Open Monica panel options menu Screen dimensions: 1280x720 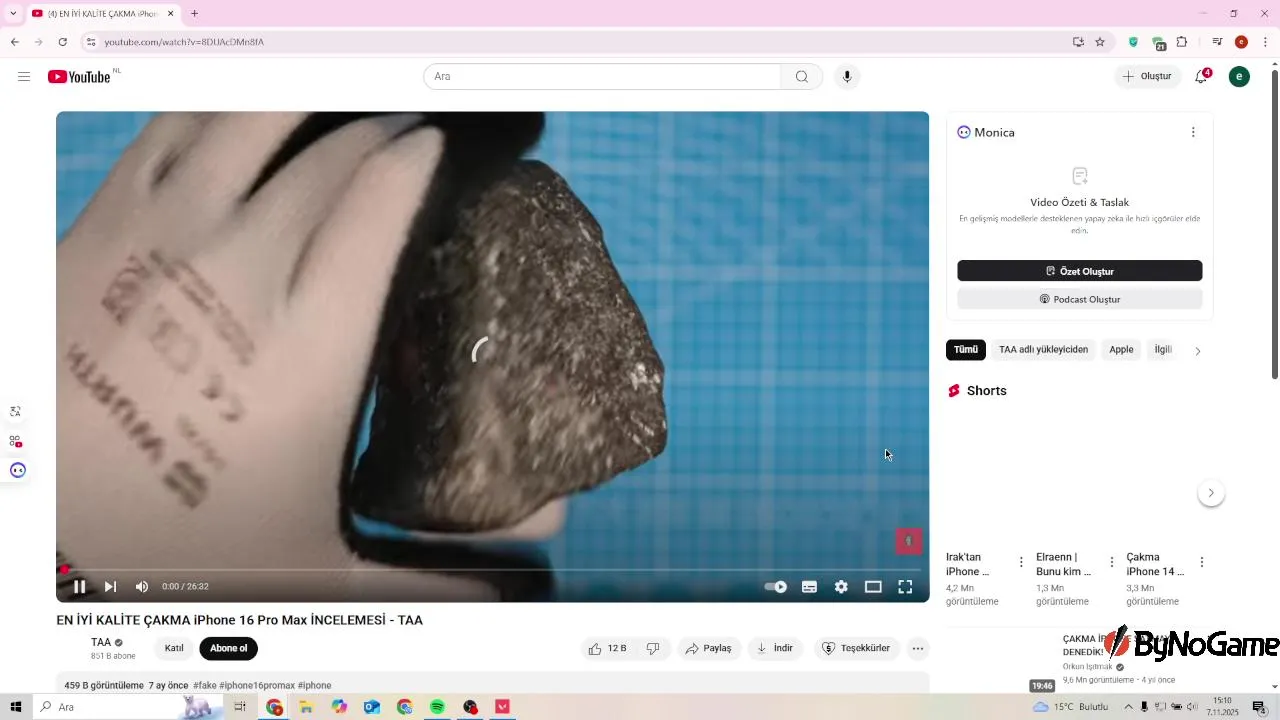(1193, 132)
